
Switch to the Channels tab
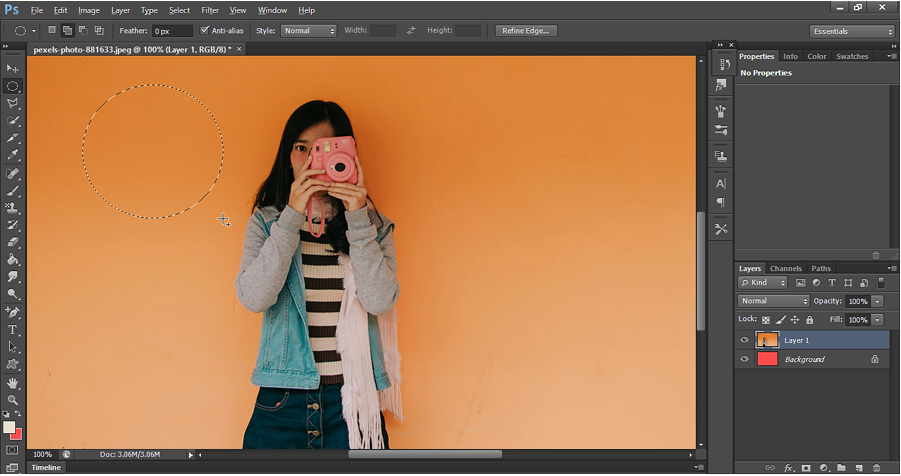(x=786, y=268)
